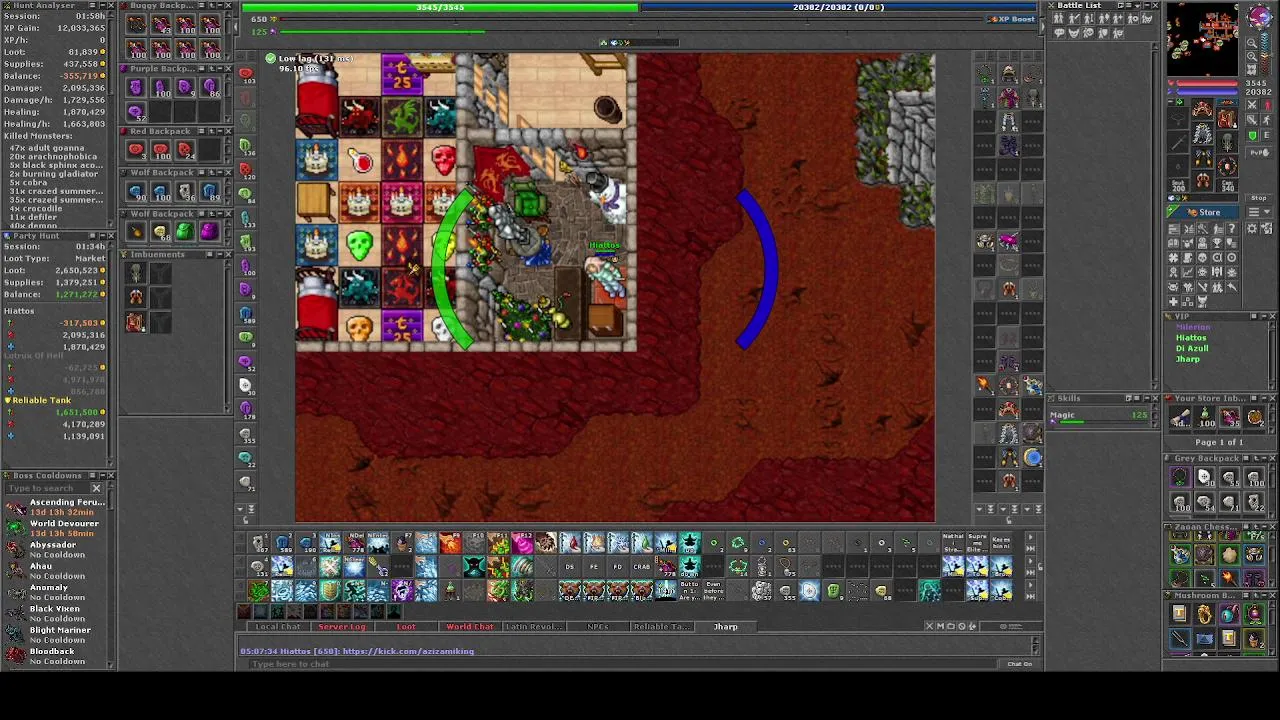The image size is (1280, 720).
Task: Trigger the CRAB action bar hotkey
Action: pos(641,567)
